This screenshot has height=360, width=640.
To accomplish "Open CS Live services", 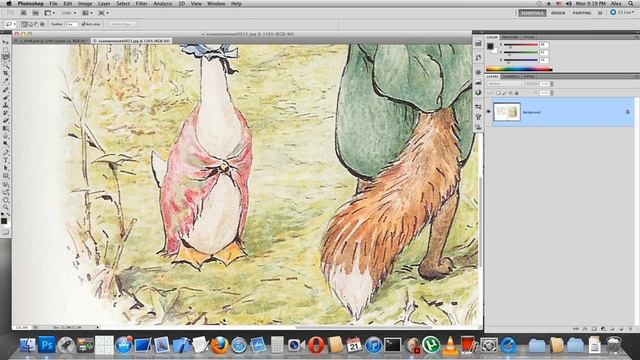I will coord(622,13).
